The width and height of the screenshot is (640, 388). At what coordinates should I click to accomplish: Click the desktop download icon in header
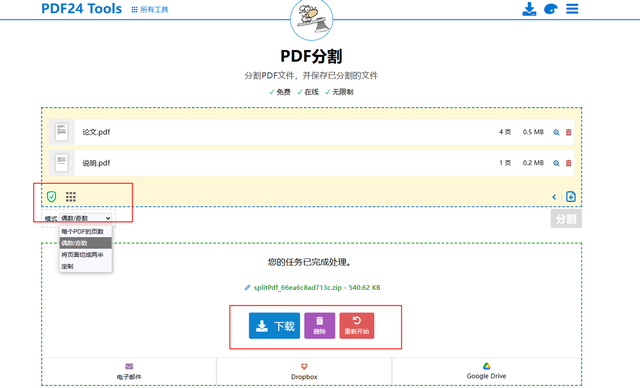[x=529, y=9]
